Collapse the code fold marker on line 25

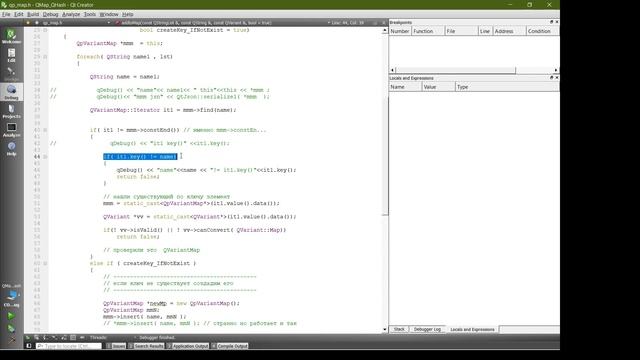(x=45, y=30)
